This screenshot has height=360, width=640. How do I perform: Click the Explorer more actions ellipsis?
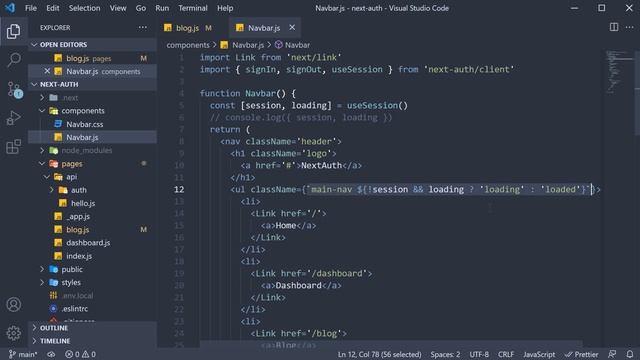(x=142, y=27)
